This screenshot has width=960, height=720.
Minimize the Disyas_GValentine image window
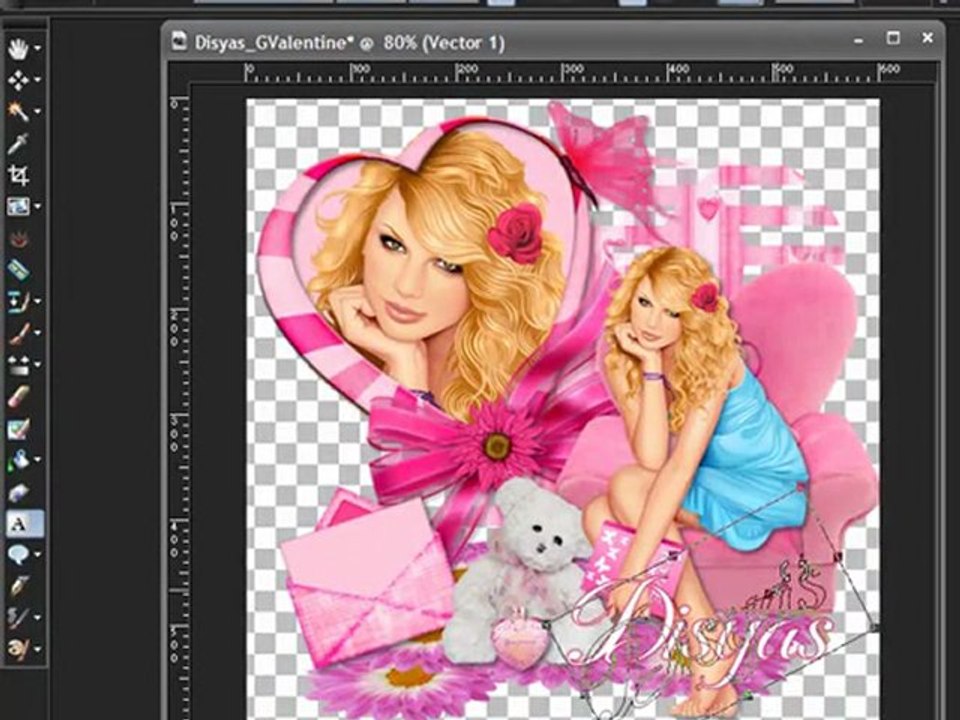tap(859, 40)
